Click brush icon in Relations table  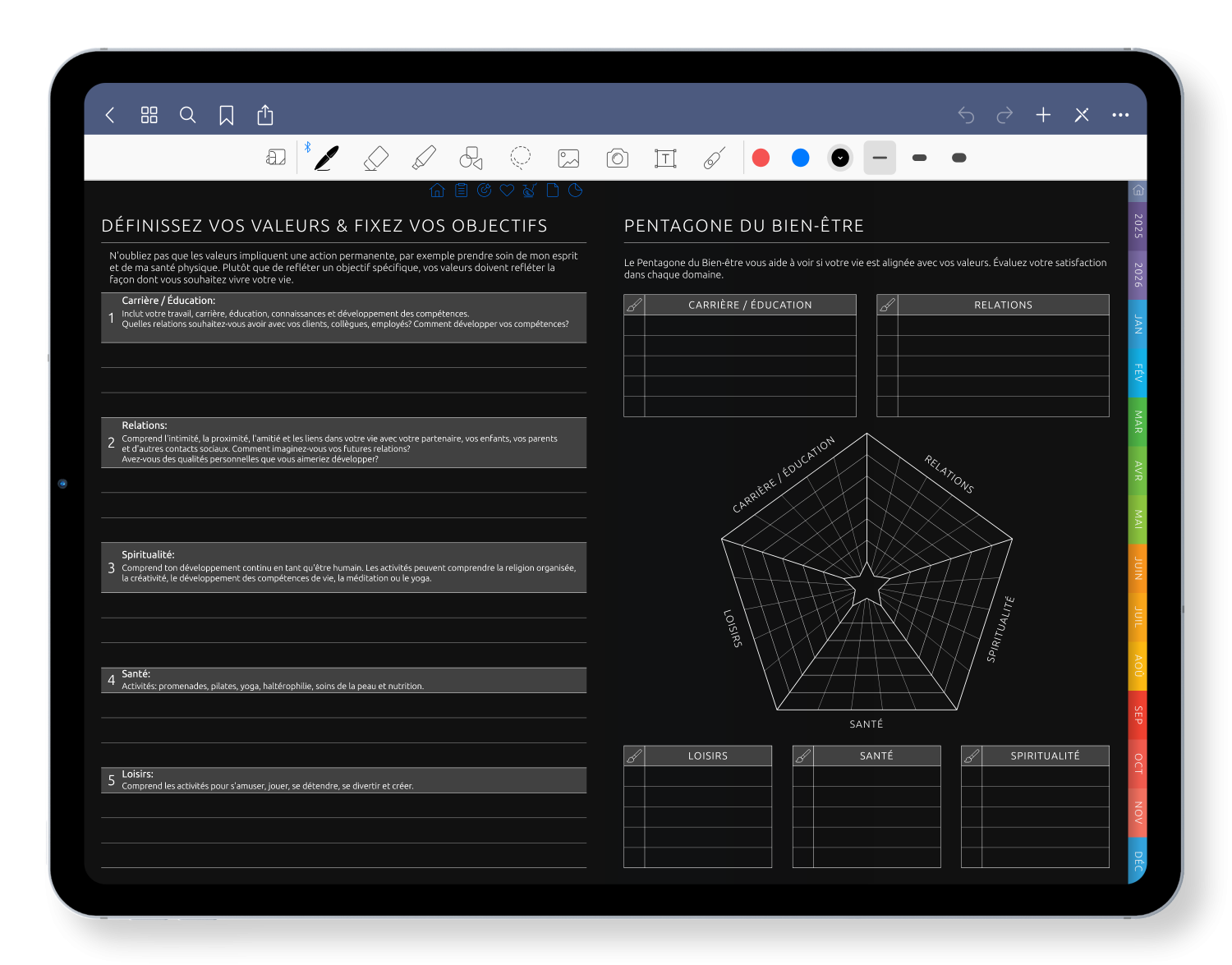tap(887, 305)
